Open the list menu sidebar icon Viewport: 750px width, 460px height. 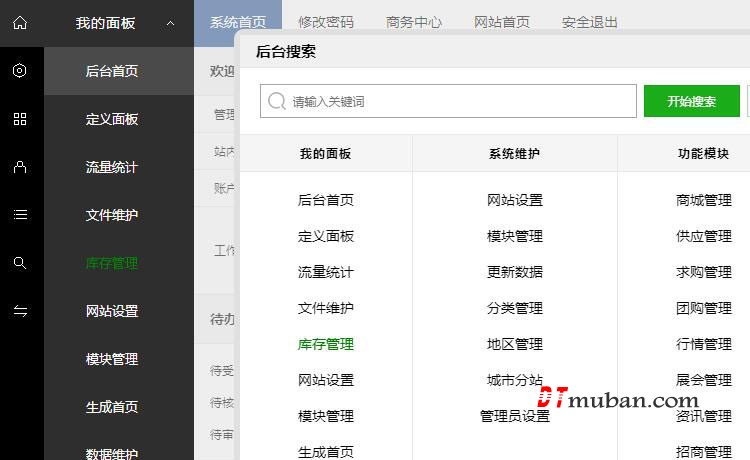[x=20, y=215]
